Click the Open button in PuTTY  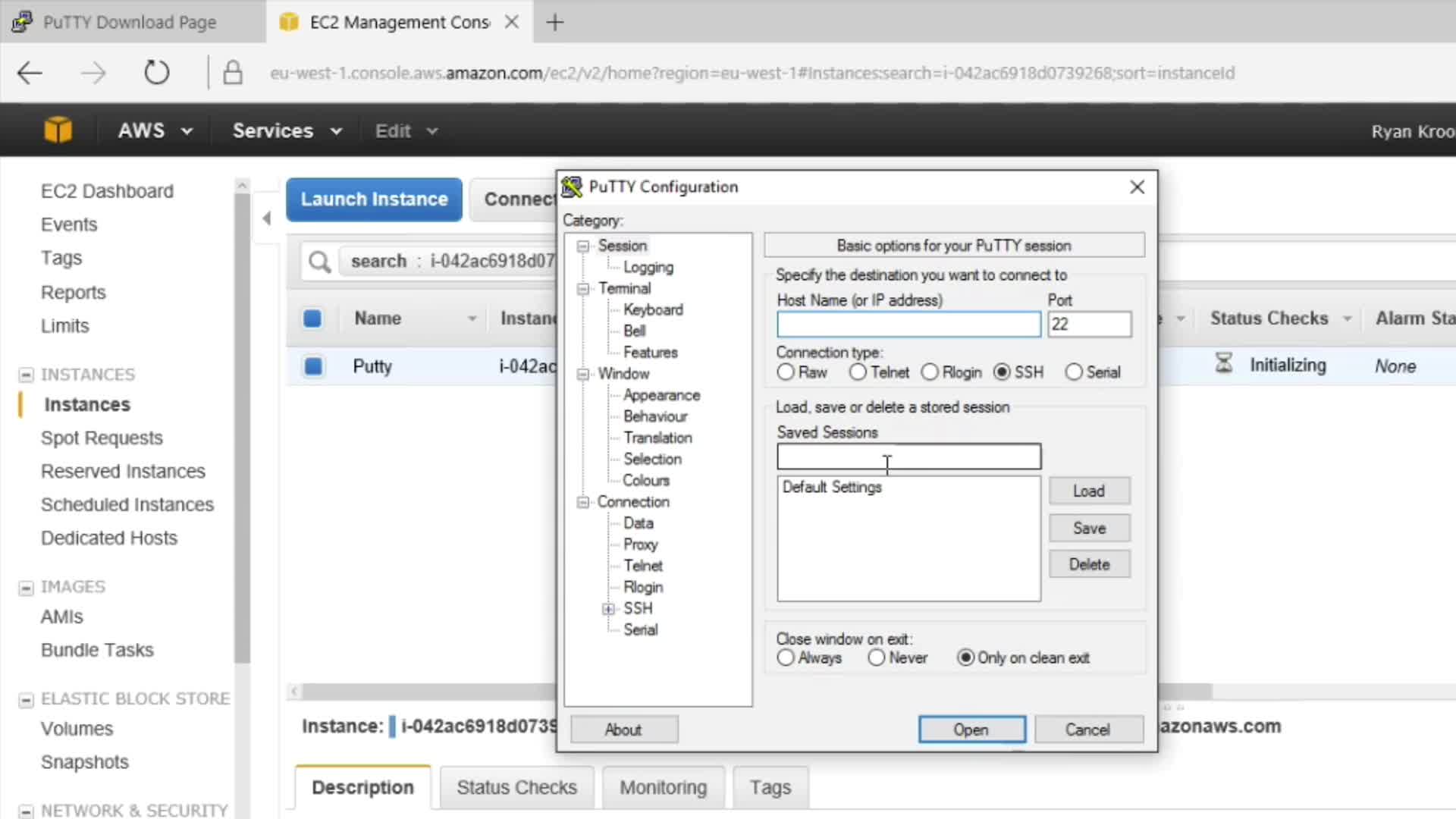[x=971, y=730]
